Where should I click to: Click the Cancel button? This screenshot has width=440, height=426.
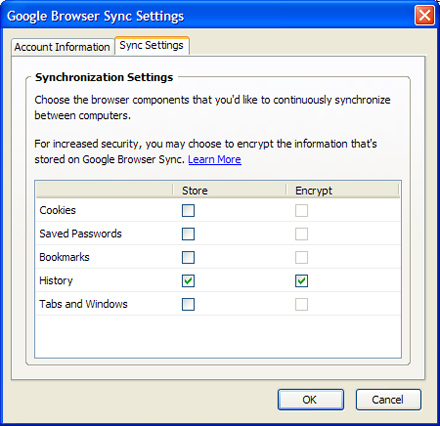pos(388,400)
